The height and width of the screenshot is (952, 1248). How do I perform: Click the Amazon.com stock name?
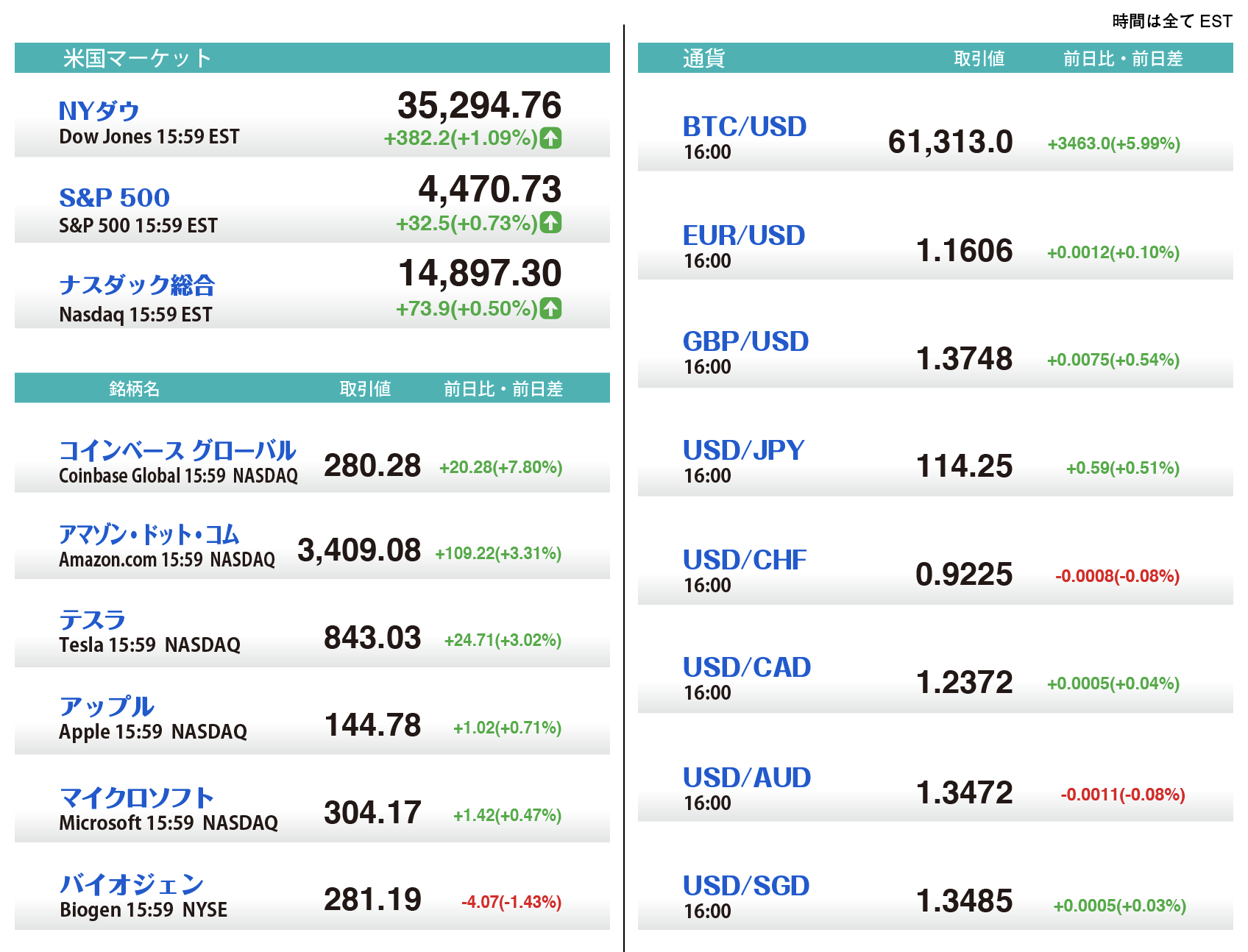tap(149, 535)
